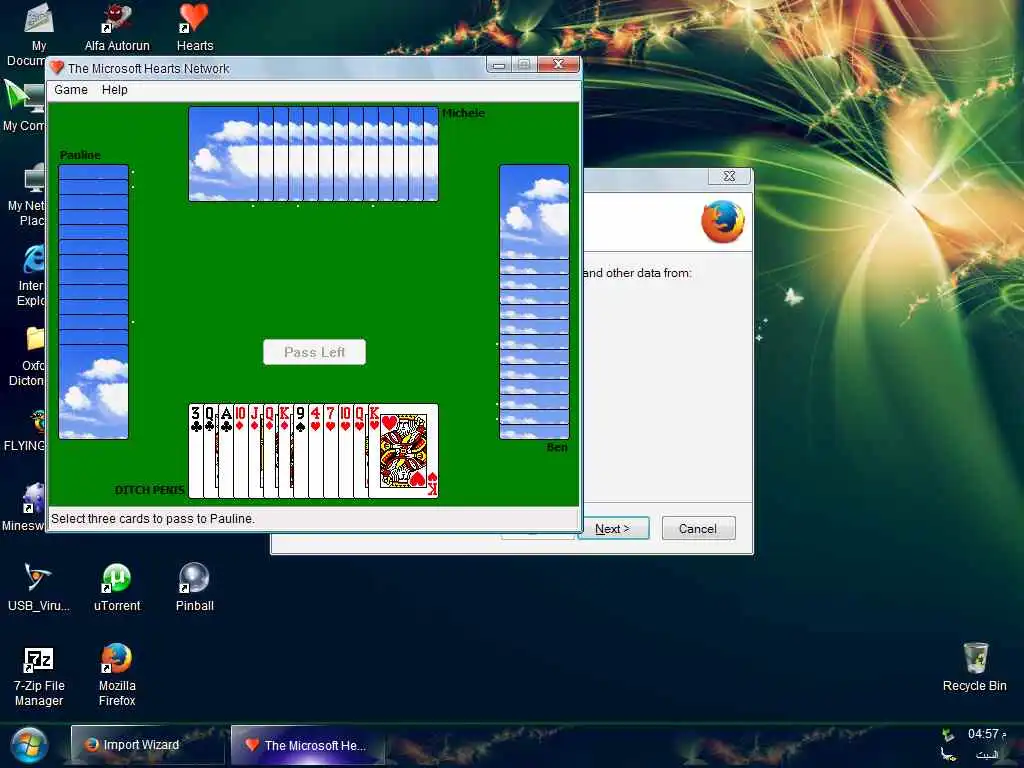This screenshot has width=1024, height=768.
Task: Switch to Import Wizard taskbar button
Action: click(x=147, y=745)
